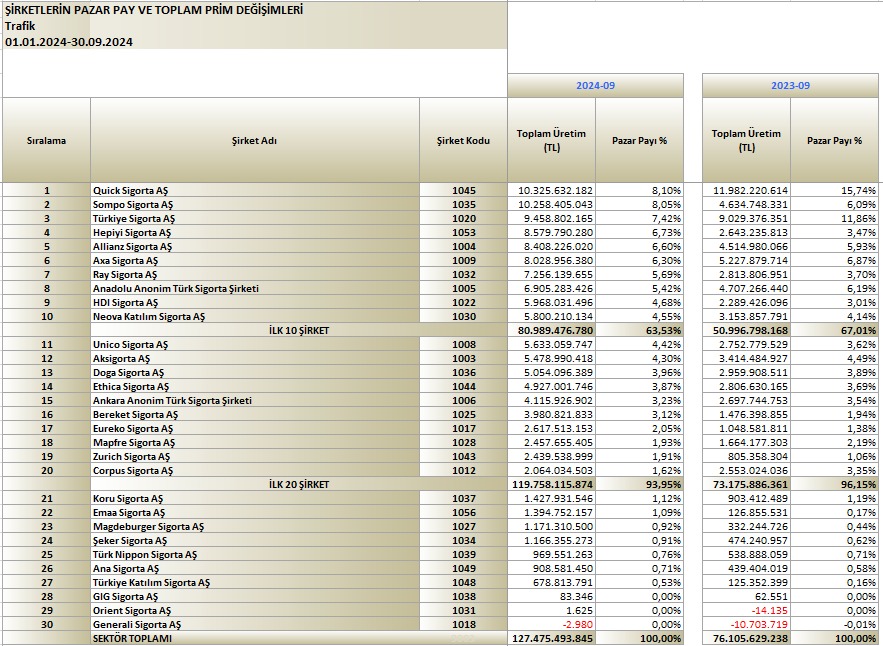Select the value 50.996.798.168 subtotal

(747, 331)
